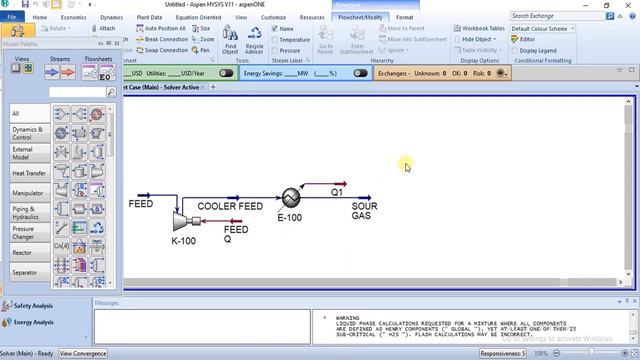Select the Manipulator palette category

click(x=29, y=193)
